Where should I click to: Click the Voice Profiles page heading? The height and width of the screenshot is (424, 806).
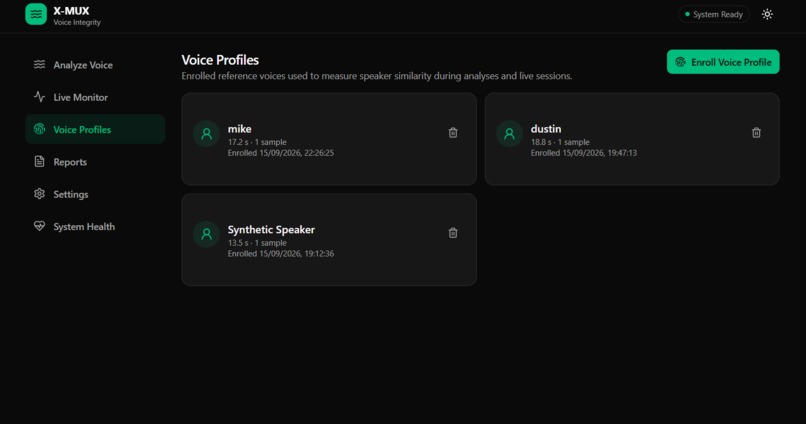tap(220, 60)
